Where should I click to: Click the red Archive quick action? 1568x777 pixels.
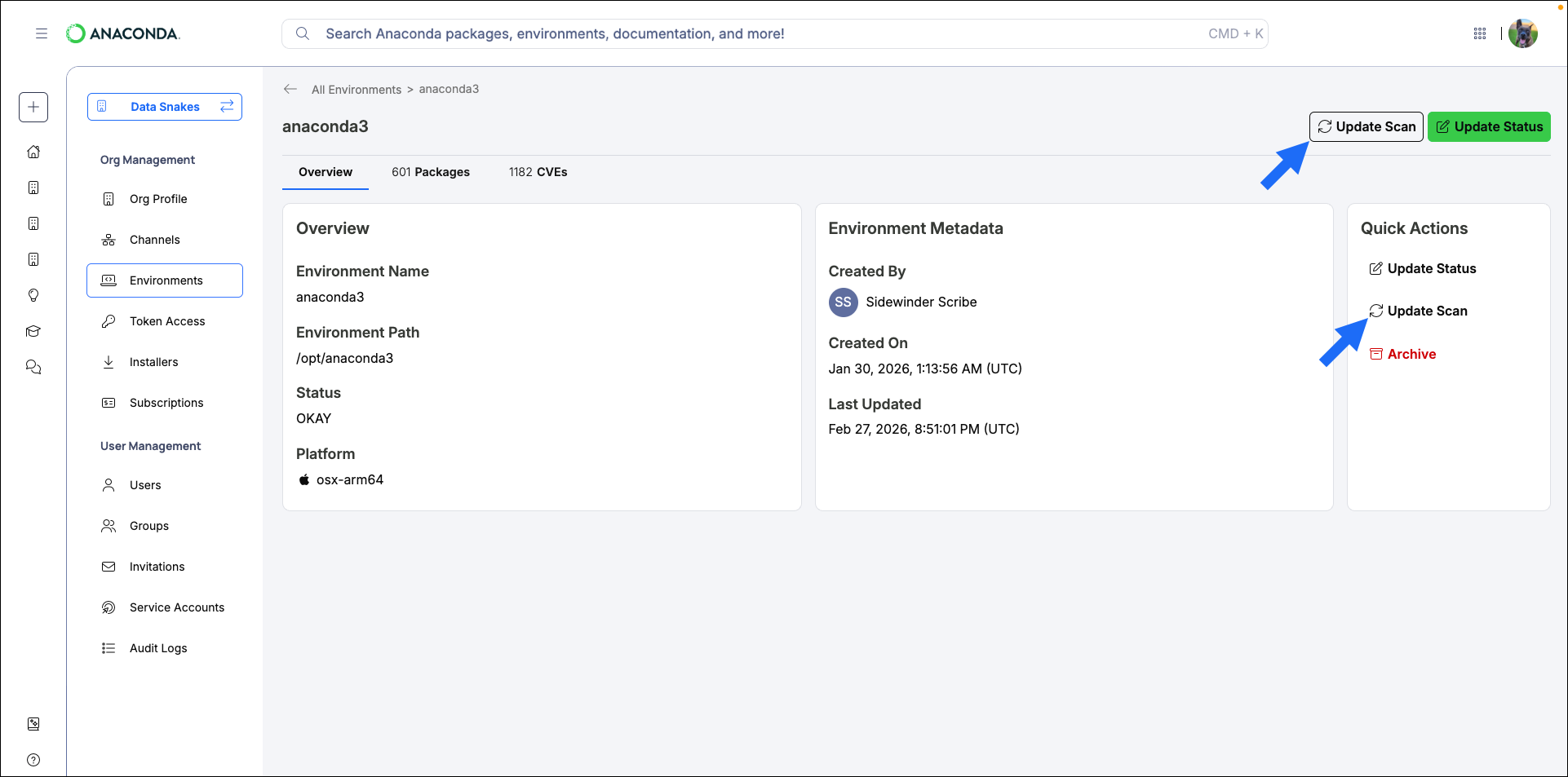coord(1403,354)
